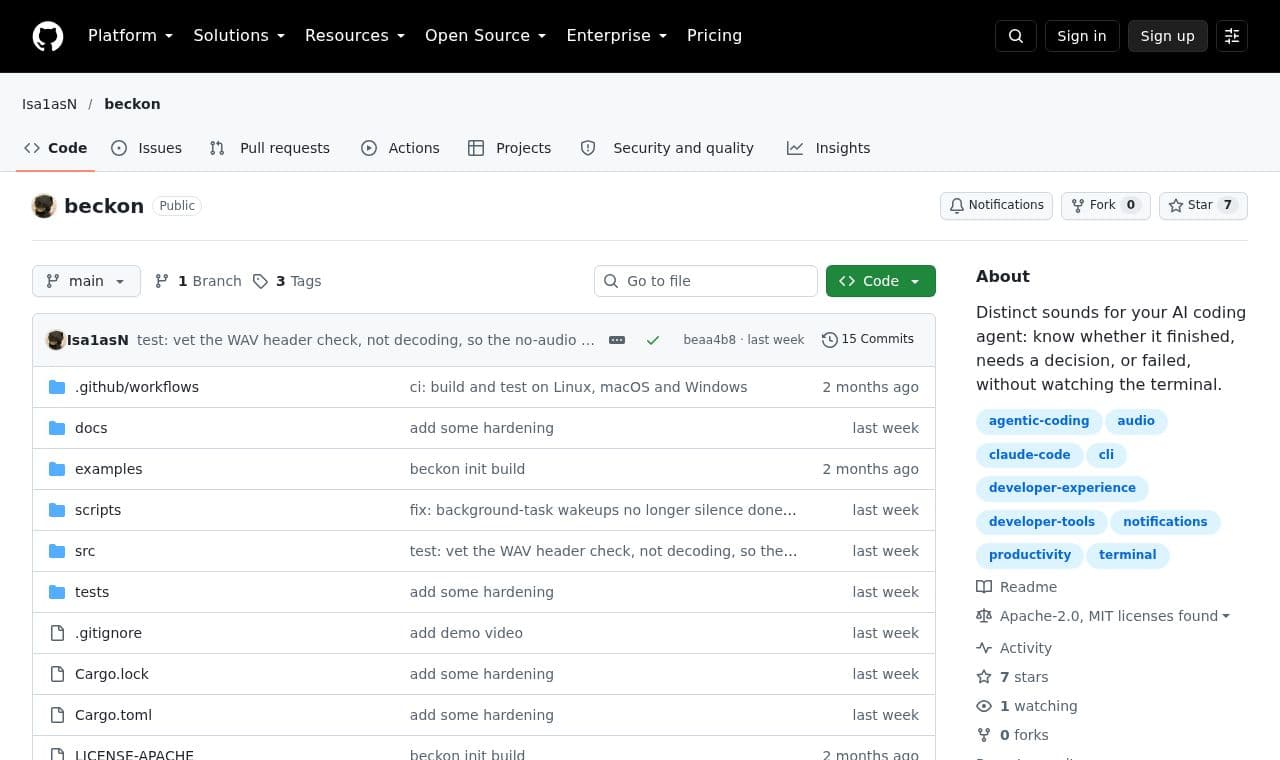Viewport: 1280px width, 760px height.
Task: Click the Go to file search field
Action: [706, 281]
